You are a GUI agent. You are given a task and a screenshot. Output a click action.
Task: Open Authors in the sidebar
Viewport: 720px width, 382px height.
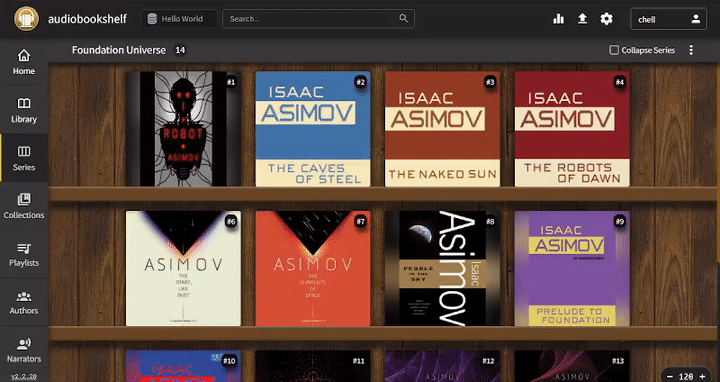[x=24, y=302]
